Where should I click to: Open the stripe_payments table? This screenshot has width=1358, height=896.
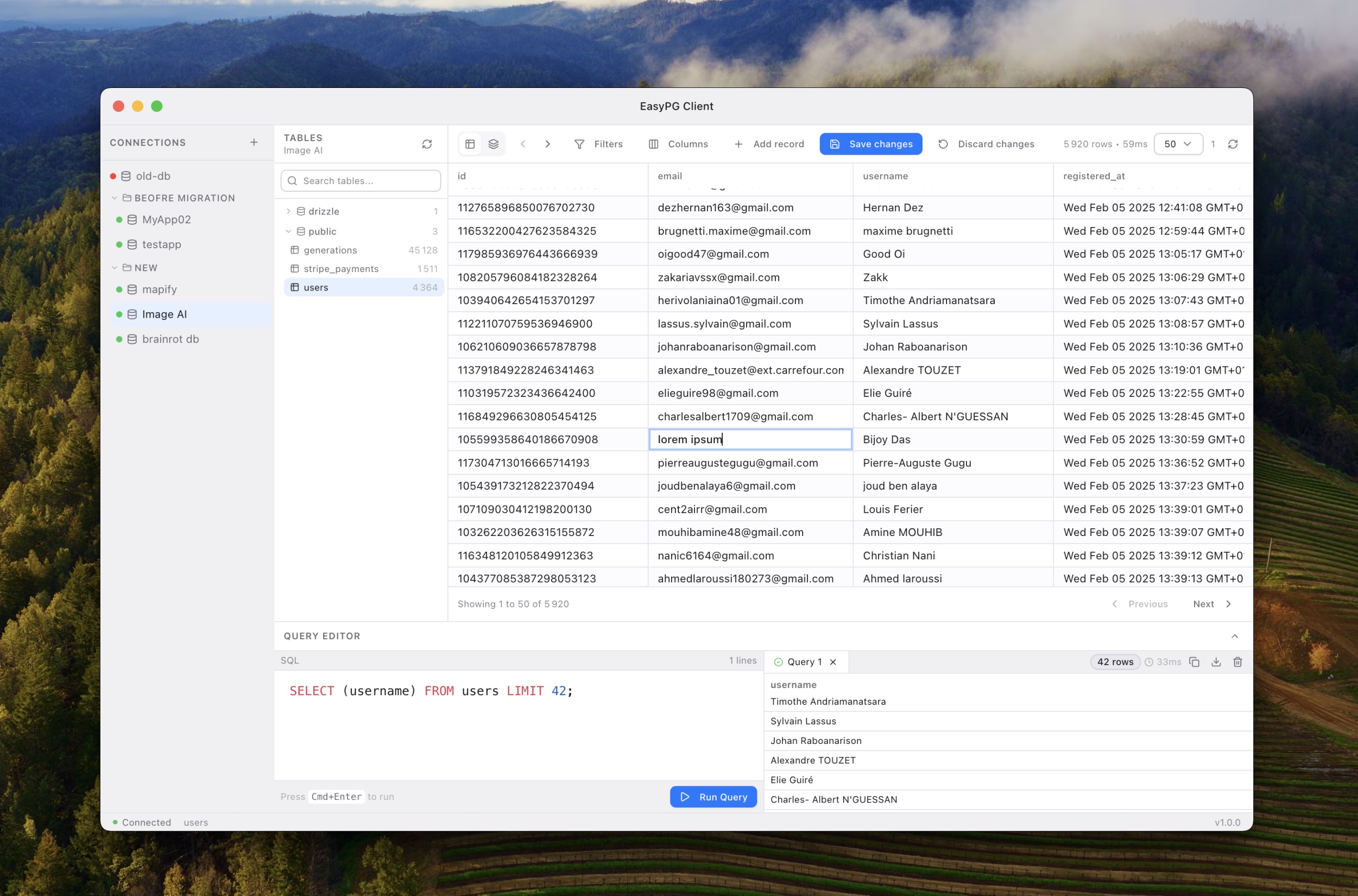(341, 269)
